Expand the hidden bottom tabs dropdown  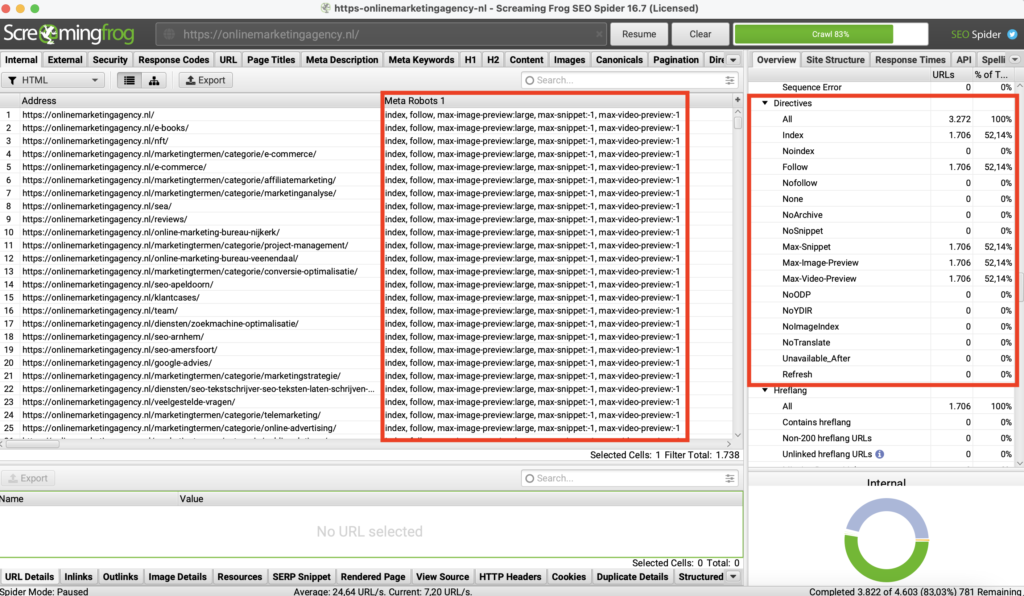pos(735,577)
